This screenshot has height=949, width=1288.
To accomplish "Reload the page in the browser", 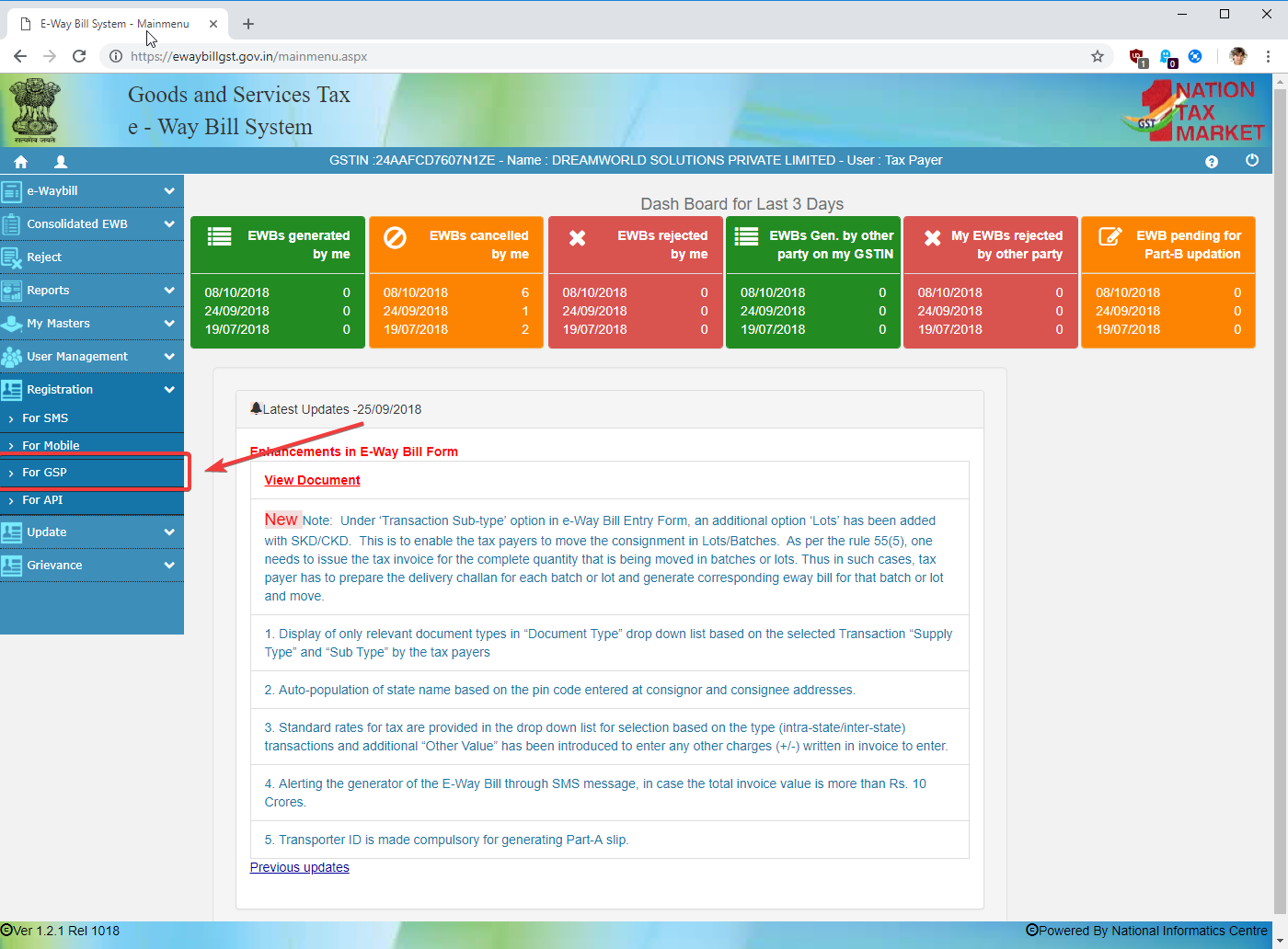I will tap(79, 56).
